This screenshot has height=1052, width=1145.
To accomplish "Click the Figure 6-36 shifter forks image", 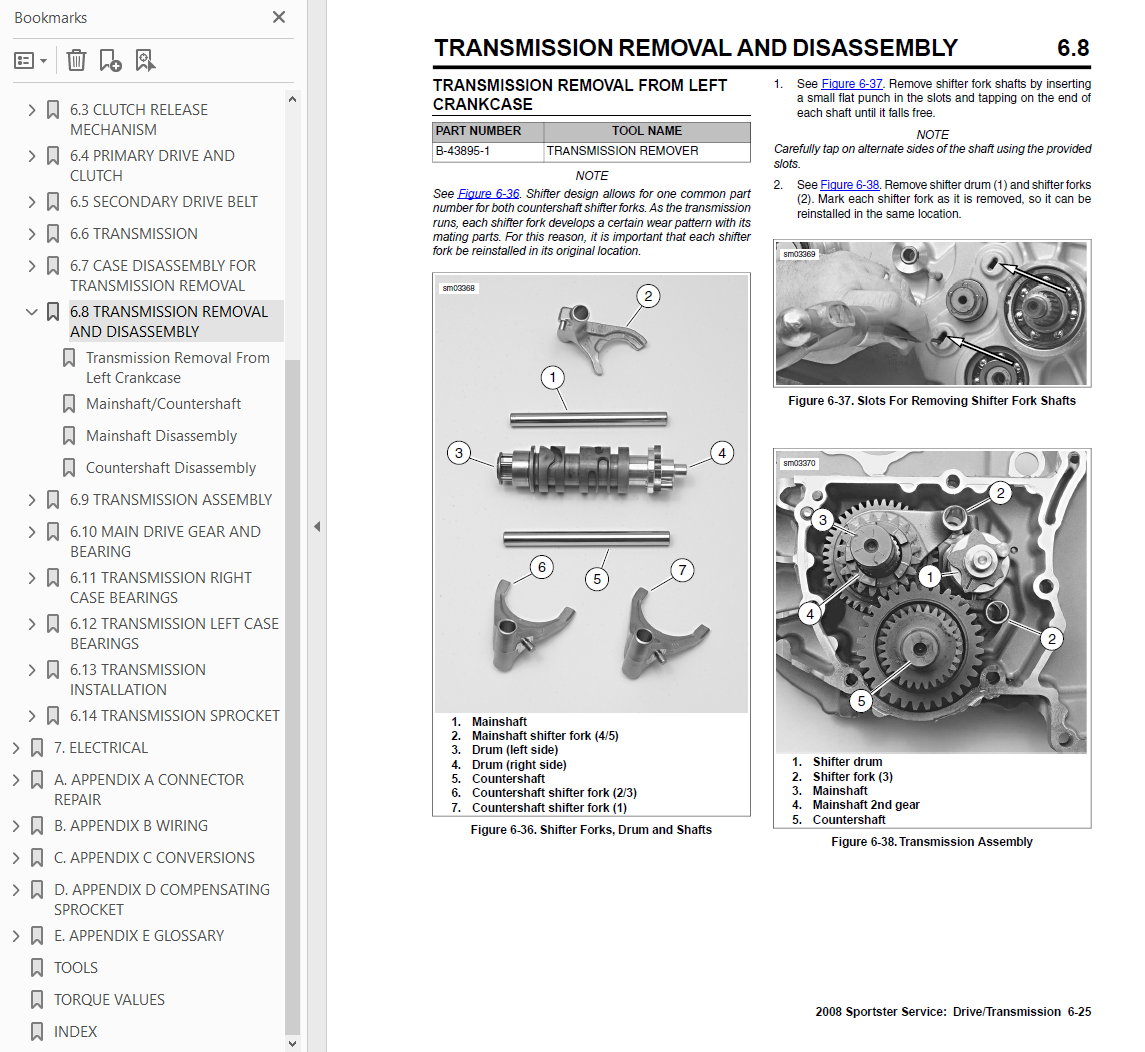I will pos(591,494).
